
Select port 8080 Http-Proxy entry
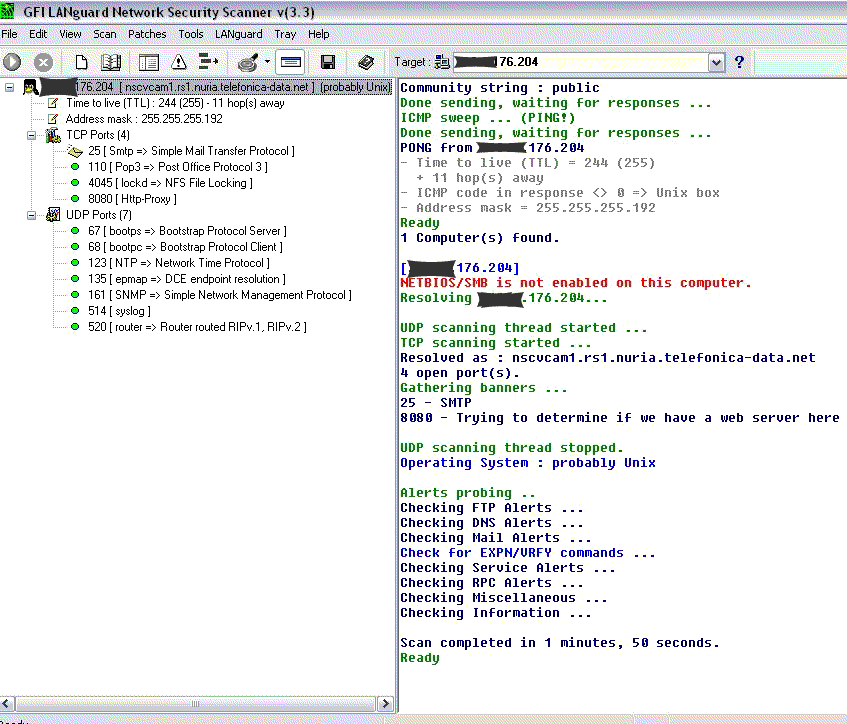(132, 199)
